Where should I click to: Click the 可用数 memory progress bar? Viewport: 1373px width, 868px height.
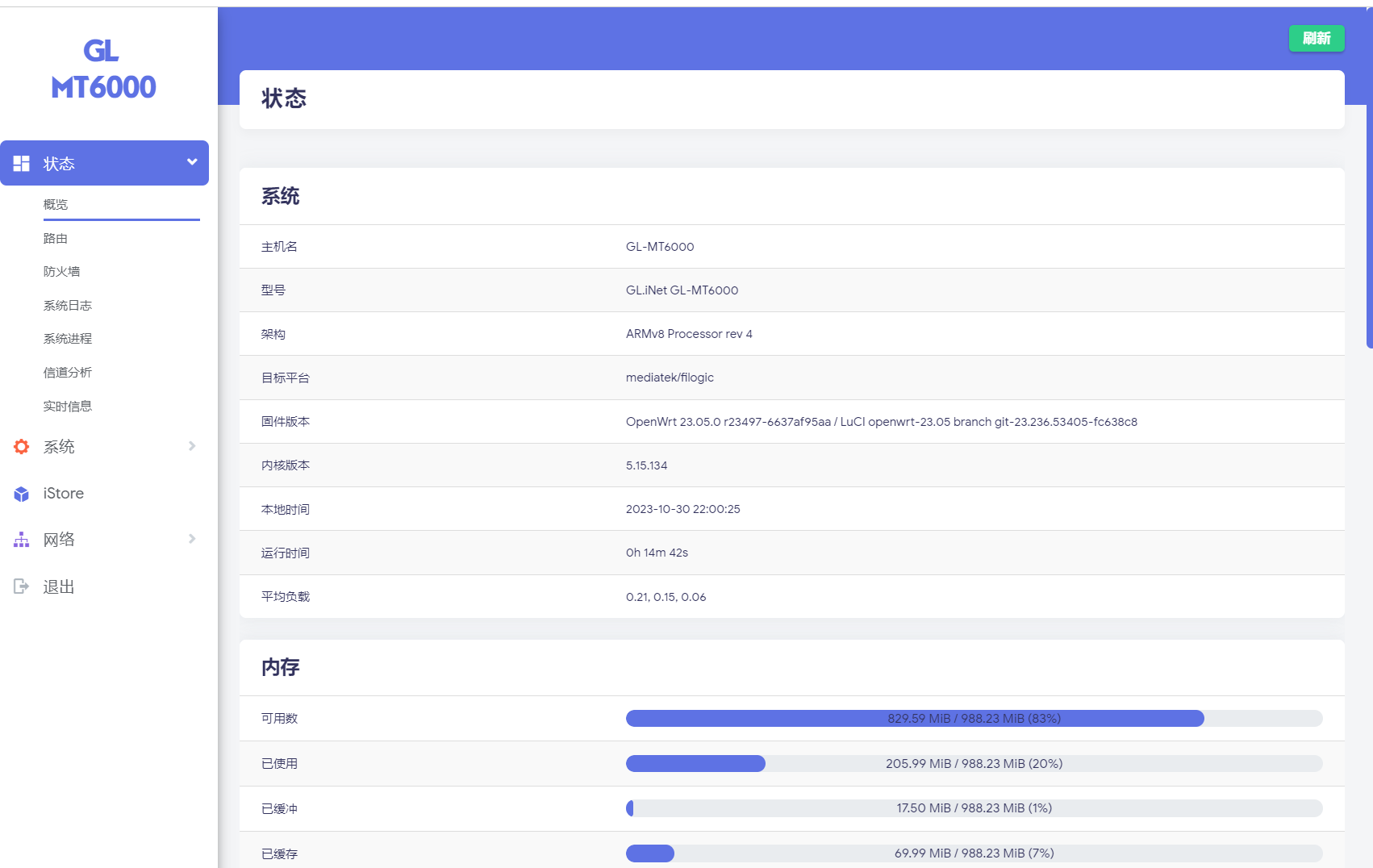pyautogui.click(x=974, y=719)
